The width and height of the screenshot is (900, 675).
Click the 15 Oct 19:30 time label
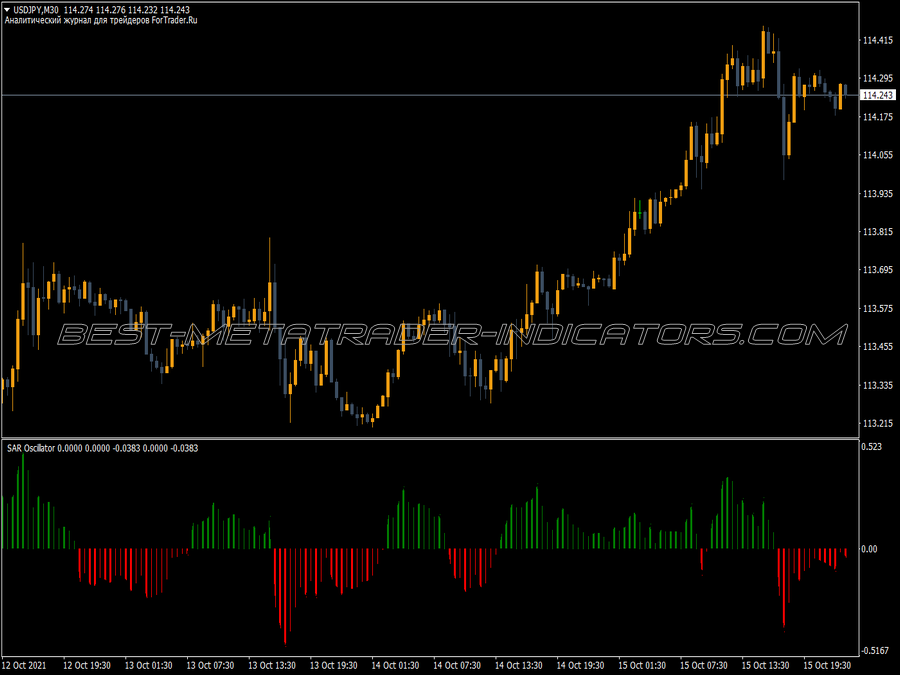(x=827, y=666)
